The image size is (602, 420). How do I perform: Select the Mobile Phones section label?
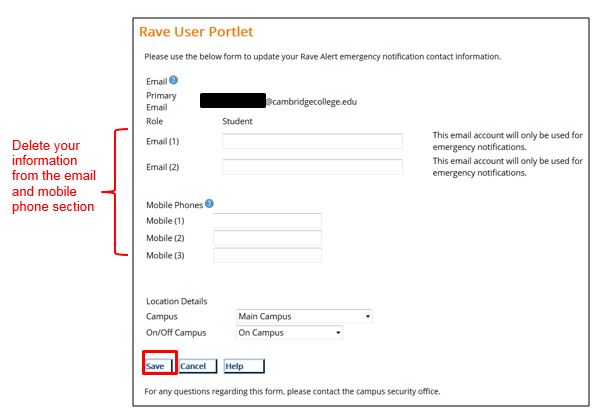tap(174, 205)
